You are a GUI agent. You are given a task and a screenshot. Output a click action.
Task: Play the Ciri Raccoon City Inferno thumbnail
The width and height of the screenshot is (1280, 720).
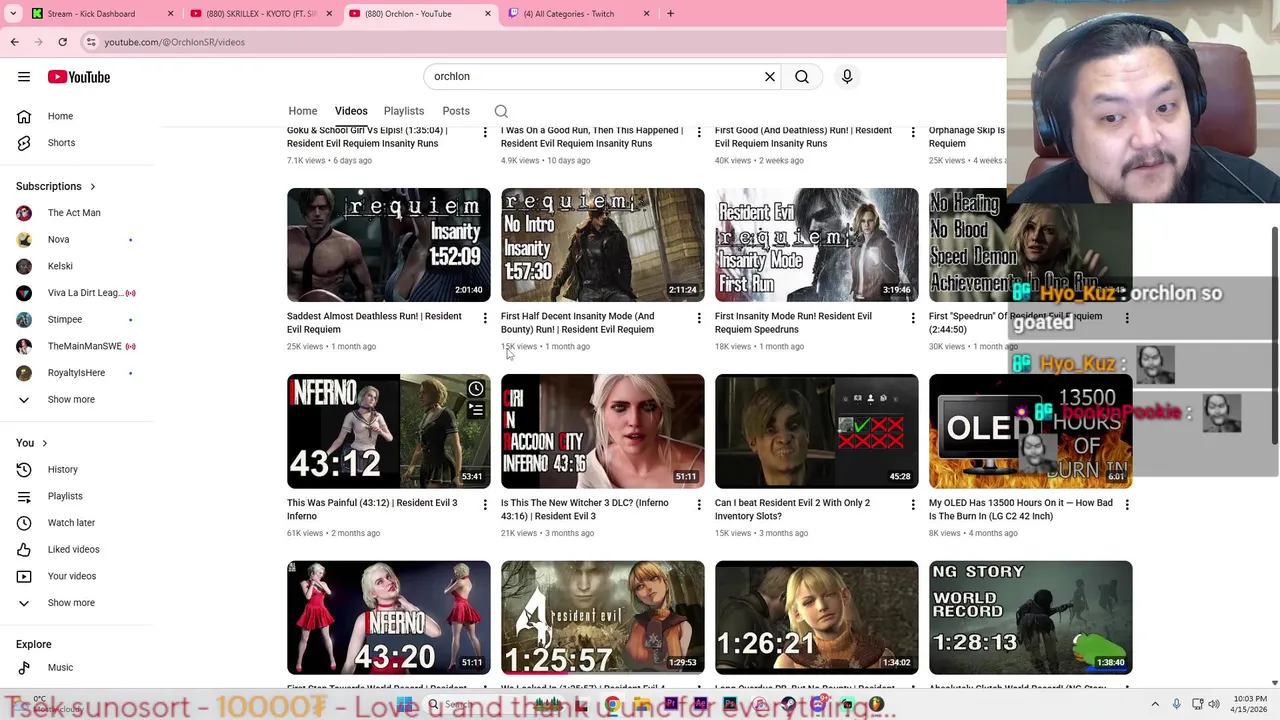pyautogui.click(x=603, y=431)
